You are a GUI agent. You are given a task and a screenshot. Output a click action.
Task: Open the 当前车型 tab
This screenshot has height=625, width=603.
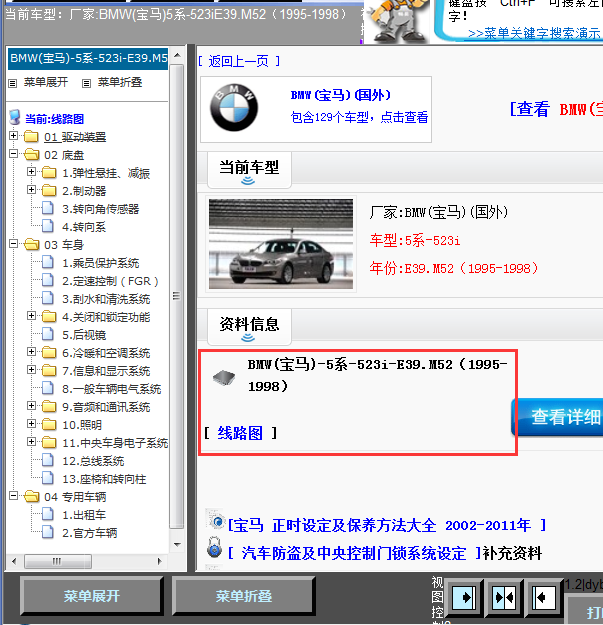click(x=249, y=170)
